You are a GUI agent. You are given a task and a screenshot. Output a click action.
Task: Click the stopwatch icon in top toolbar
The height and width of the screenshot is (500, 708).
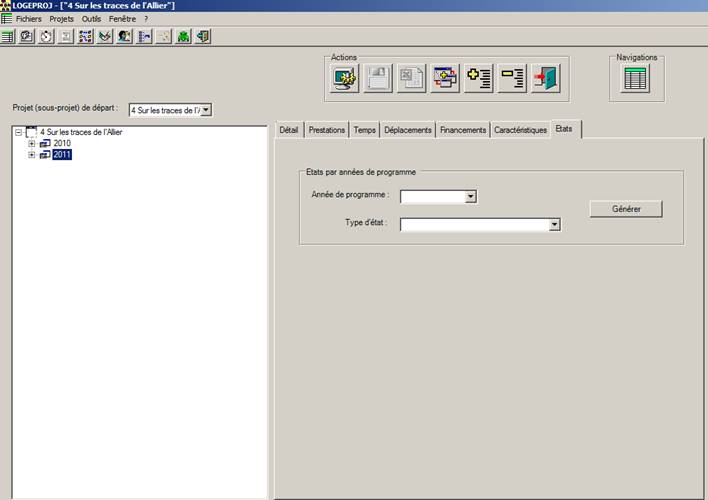[x=46, y=36]
